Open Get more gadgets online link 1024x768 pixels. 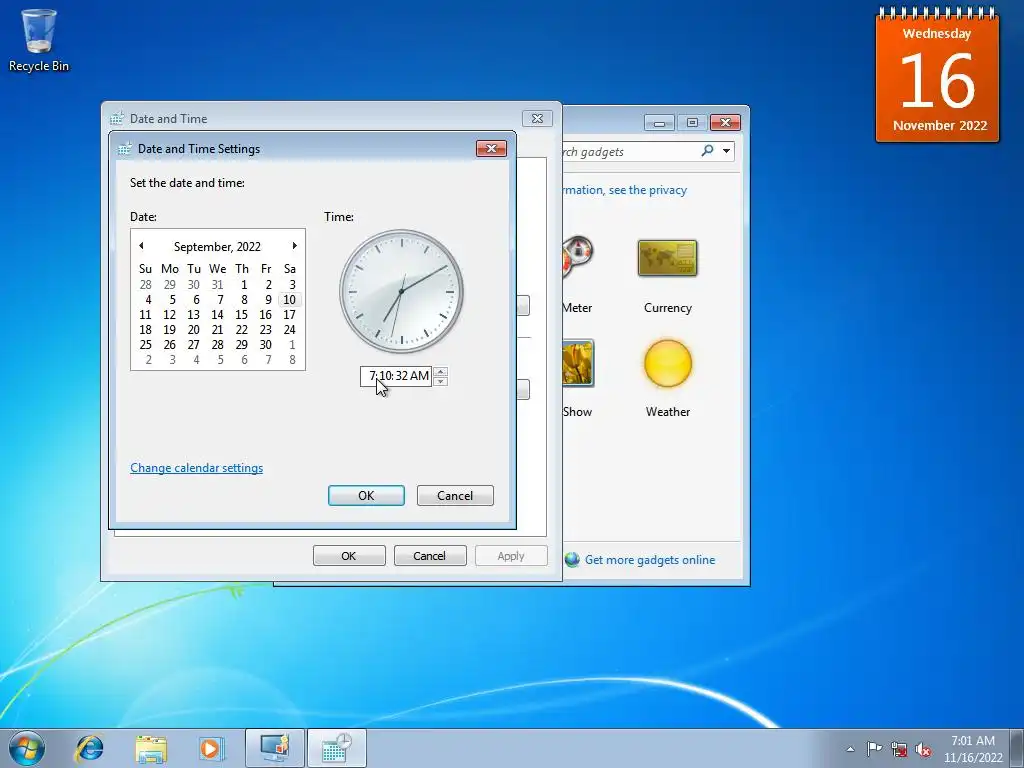650,560
